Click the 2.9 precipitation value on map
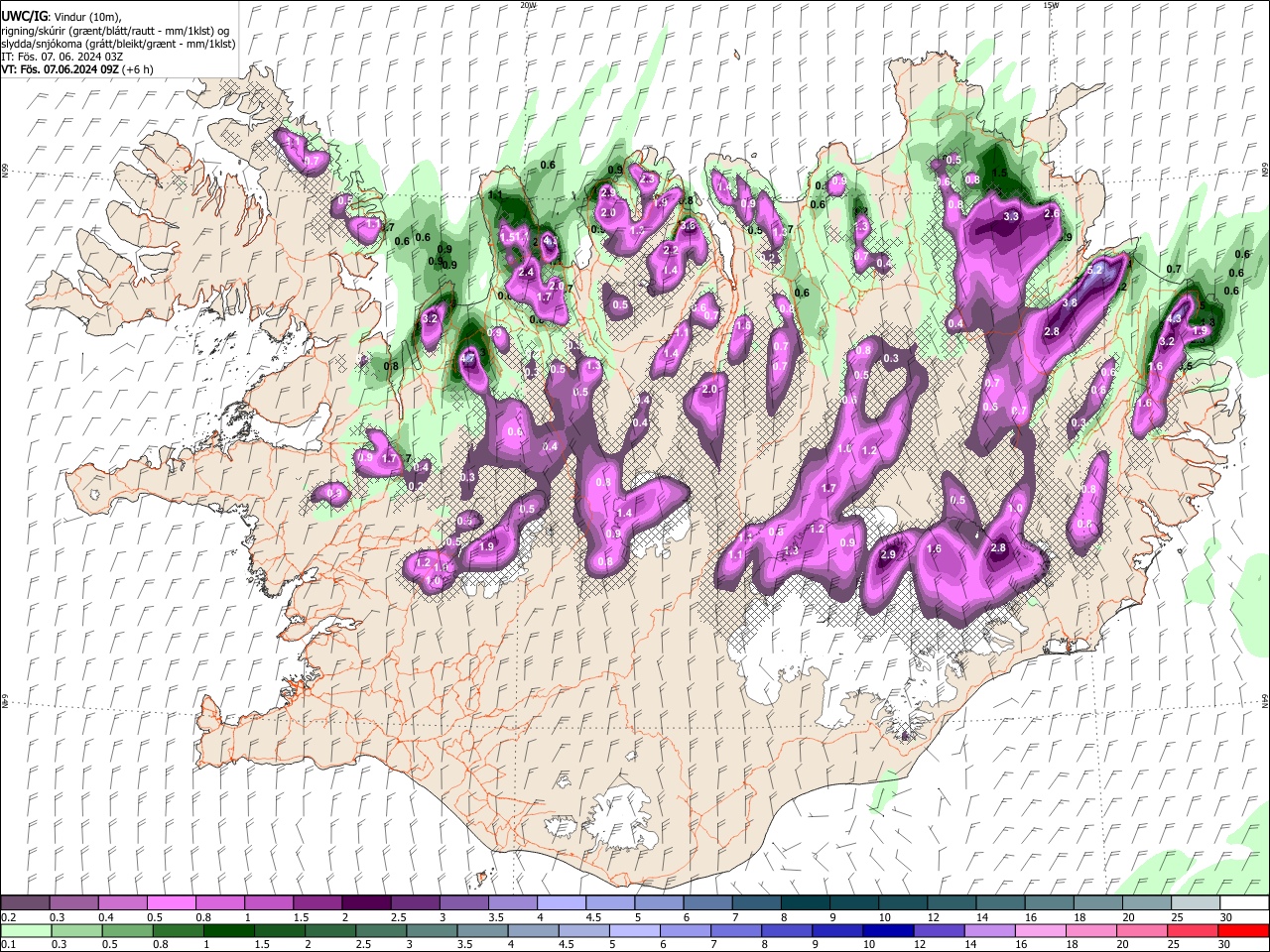1270x952 pixels. [x=888, y=554]
